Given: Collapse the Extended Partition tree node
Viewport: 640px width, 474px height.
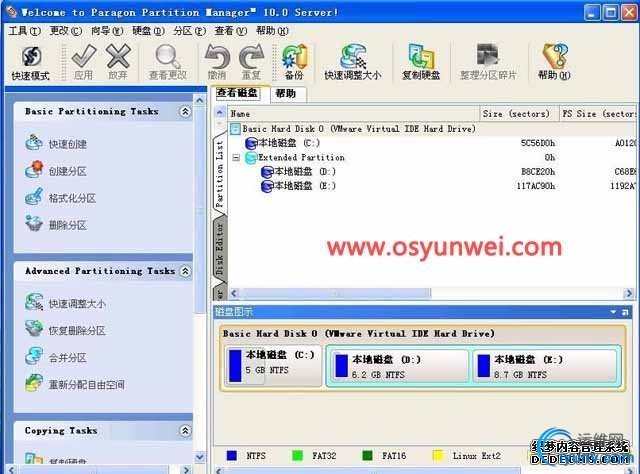Looking at the screenshot, I should click(x=236, y=158).
